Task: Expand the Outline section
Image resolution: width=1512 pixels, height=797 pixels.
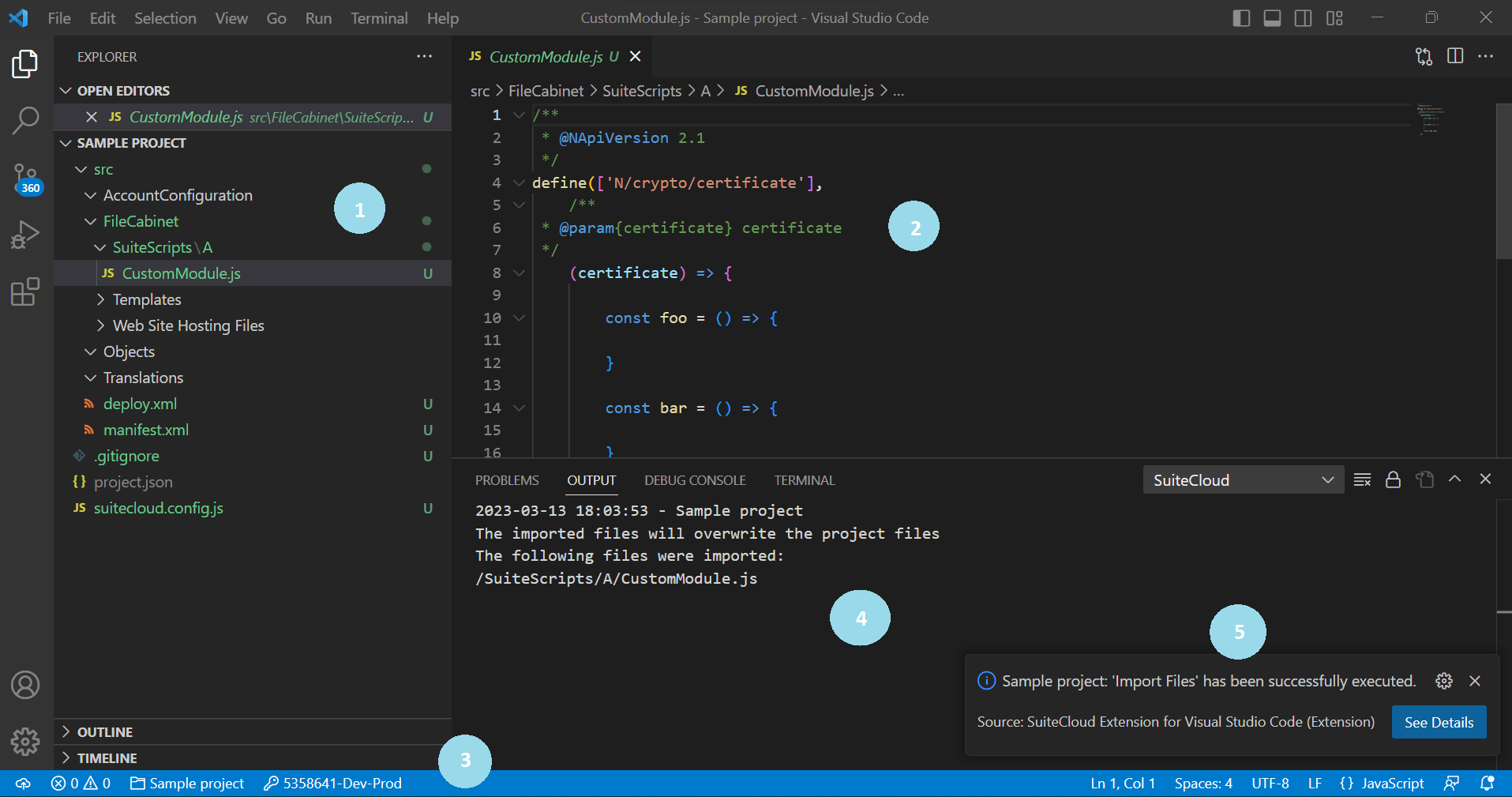Action: click(66, 732)
